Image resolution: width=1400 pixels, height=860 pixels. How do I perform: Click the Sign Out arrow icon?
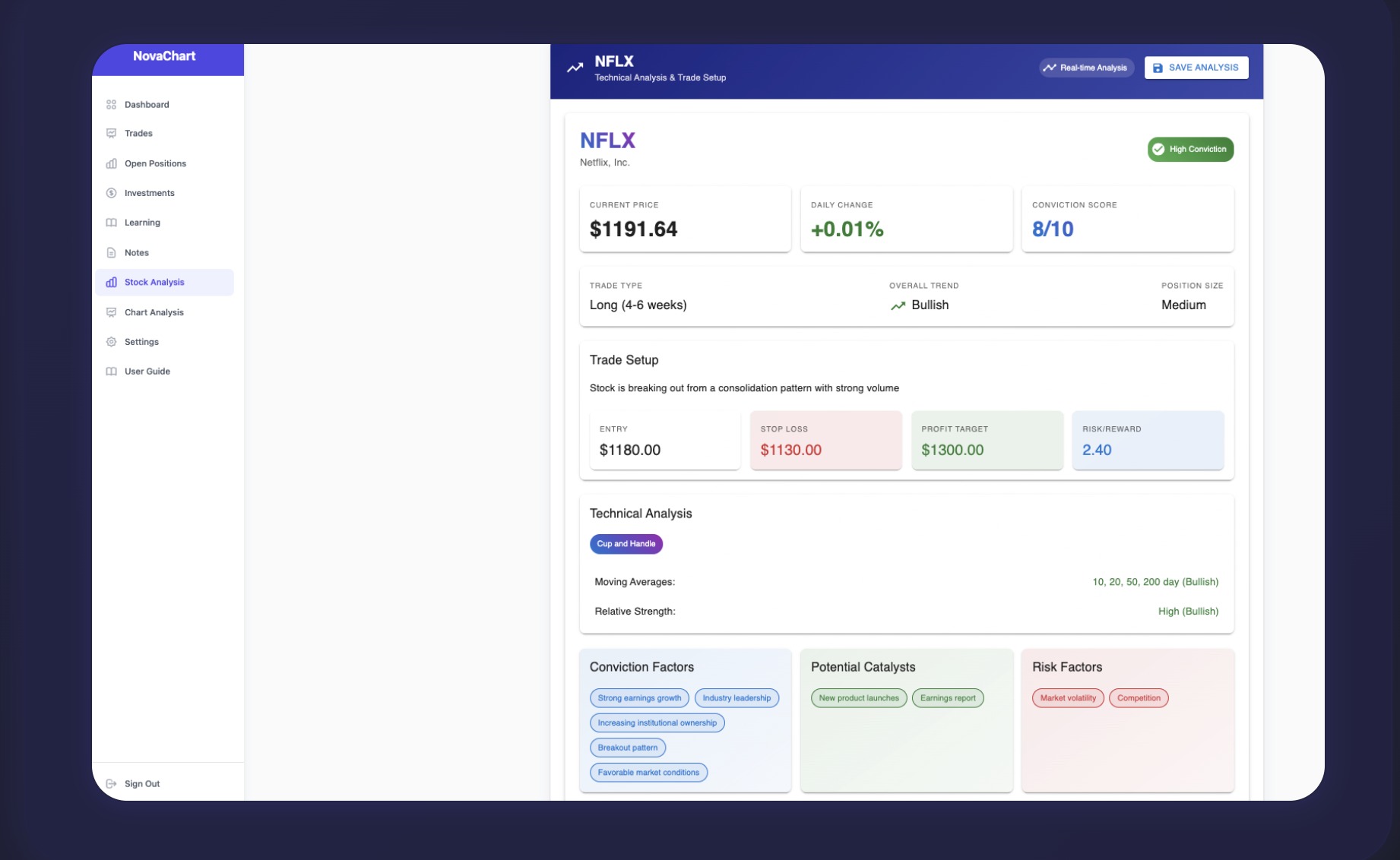coord(111,784)
